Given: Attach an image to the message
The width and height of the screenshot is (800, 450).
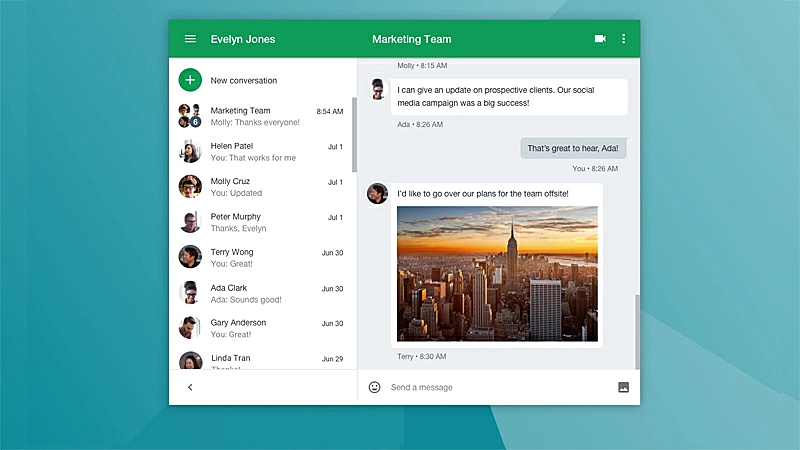Looking at the screenshot, I should point(623,387).
